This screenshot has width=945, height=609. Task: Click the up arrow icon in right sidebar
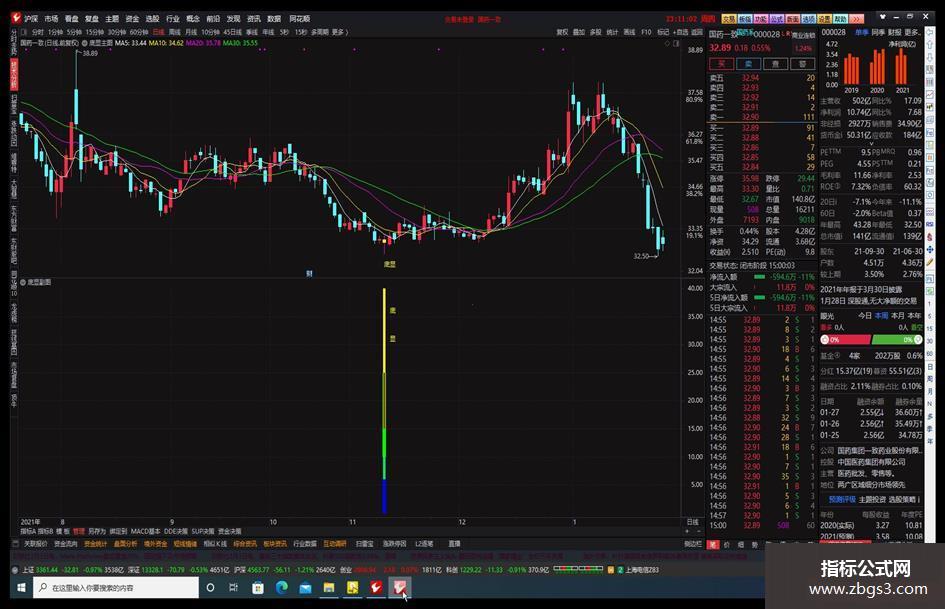pyautogui.click(x=930, y=44)
